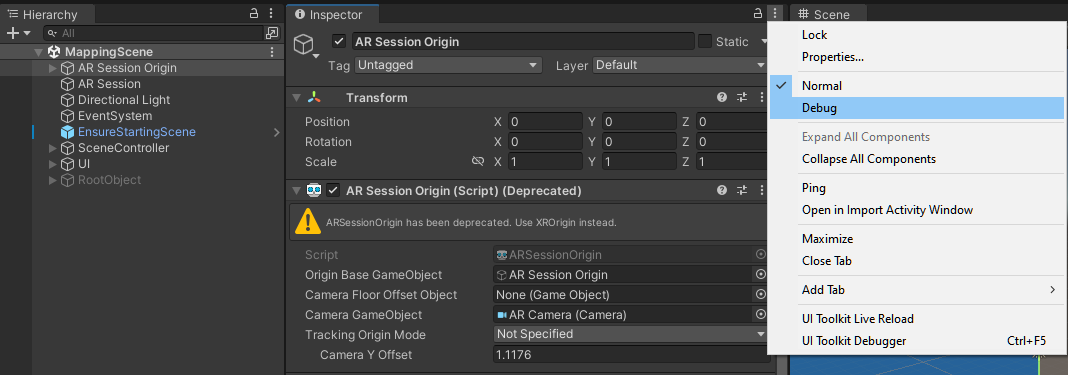Click the Hierarchy search-by-type icon
1068x375 pixels.
pyautogui.click(x=272, y=33)
